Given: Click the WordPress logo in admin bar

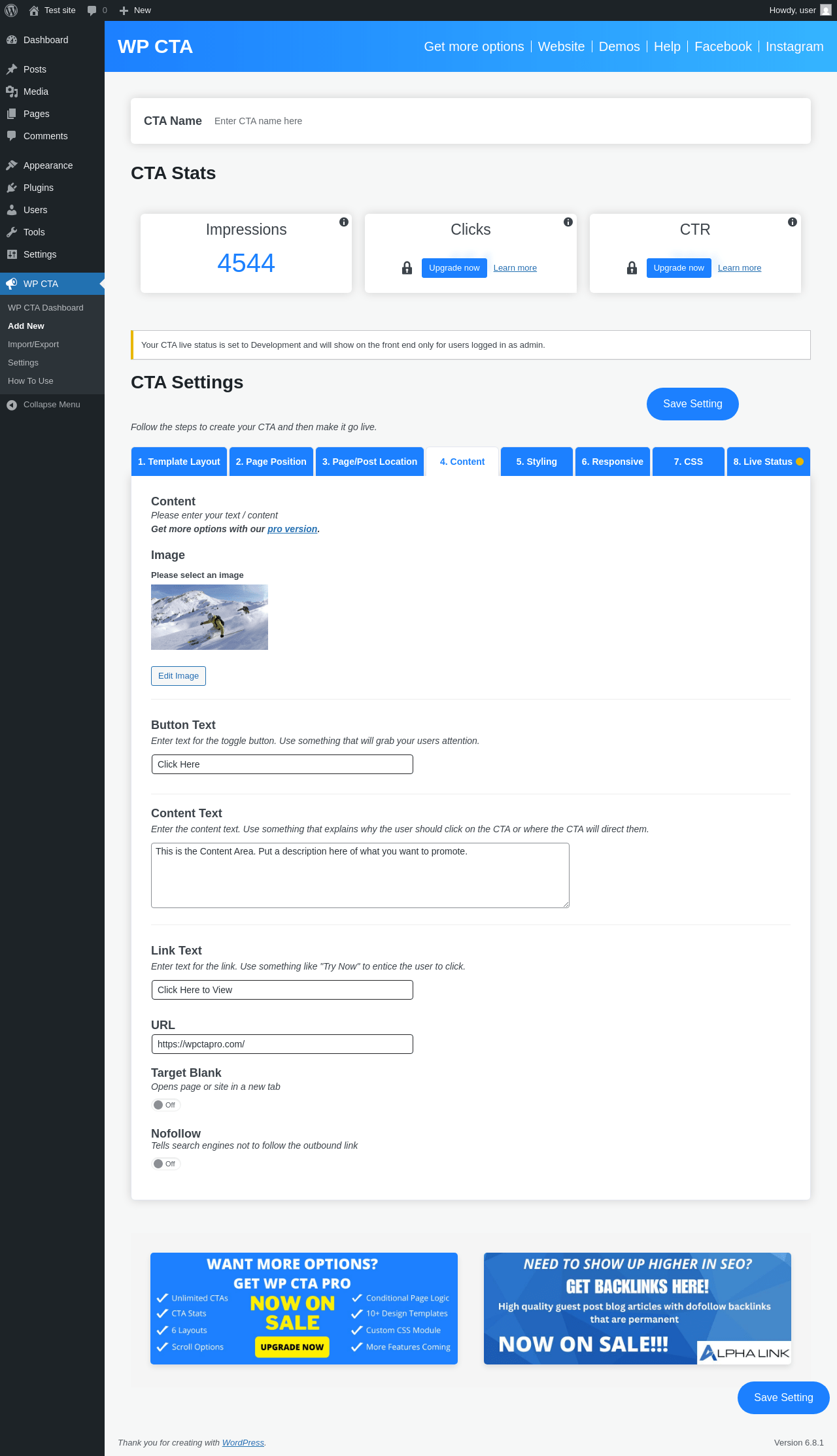Looking at the screenshot, I should (x=11, y=10).
